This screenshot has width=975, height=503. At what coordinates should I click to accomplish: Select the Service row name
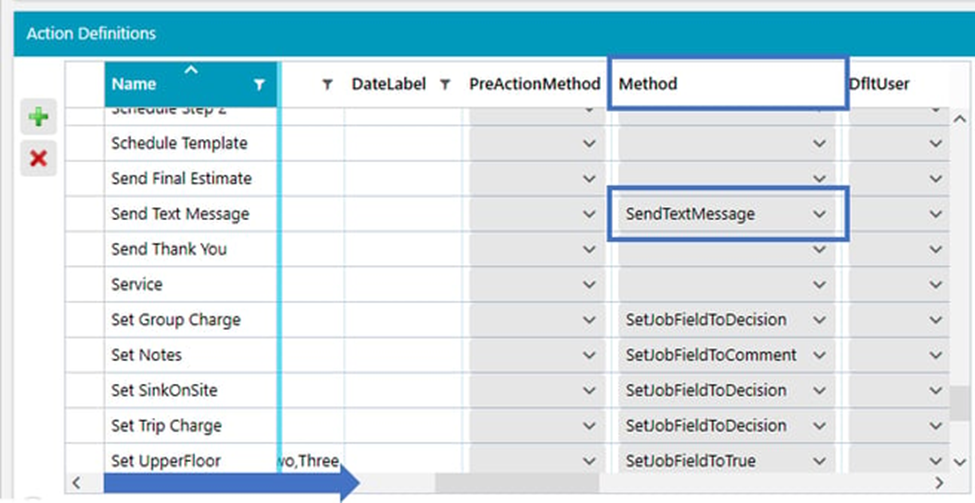137,285
